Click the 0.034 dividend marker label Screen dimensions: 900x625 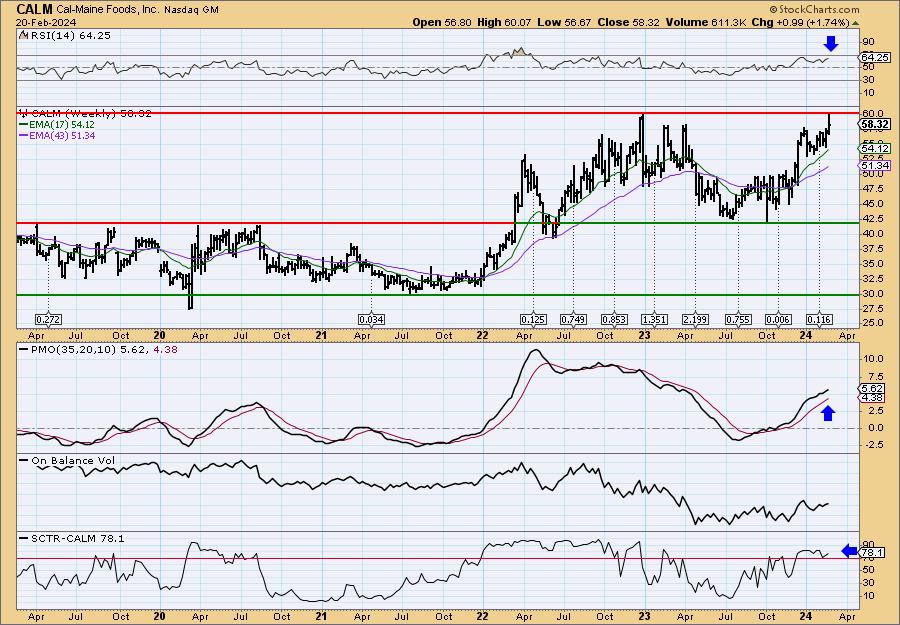(371, 319)
